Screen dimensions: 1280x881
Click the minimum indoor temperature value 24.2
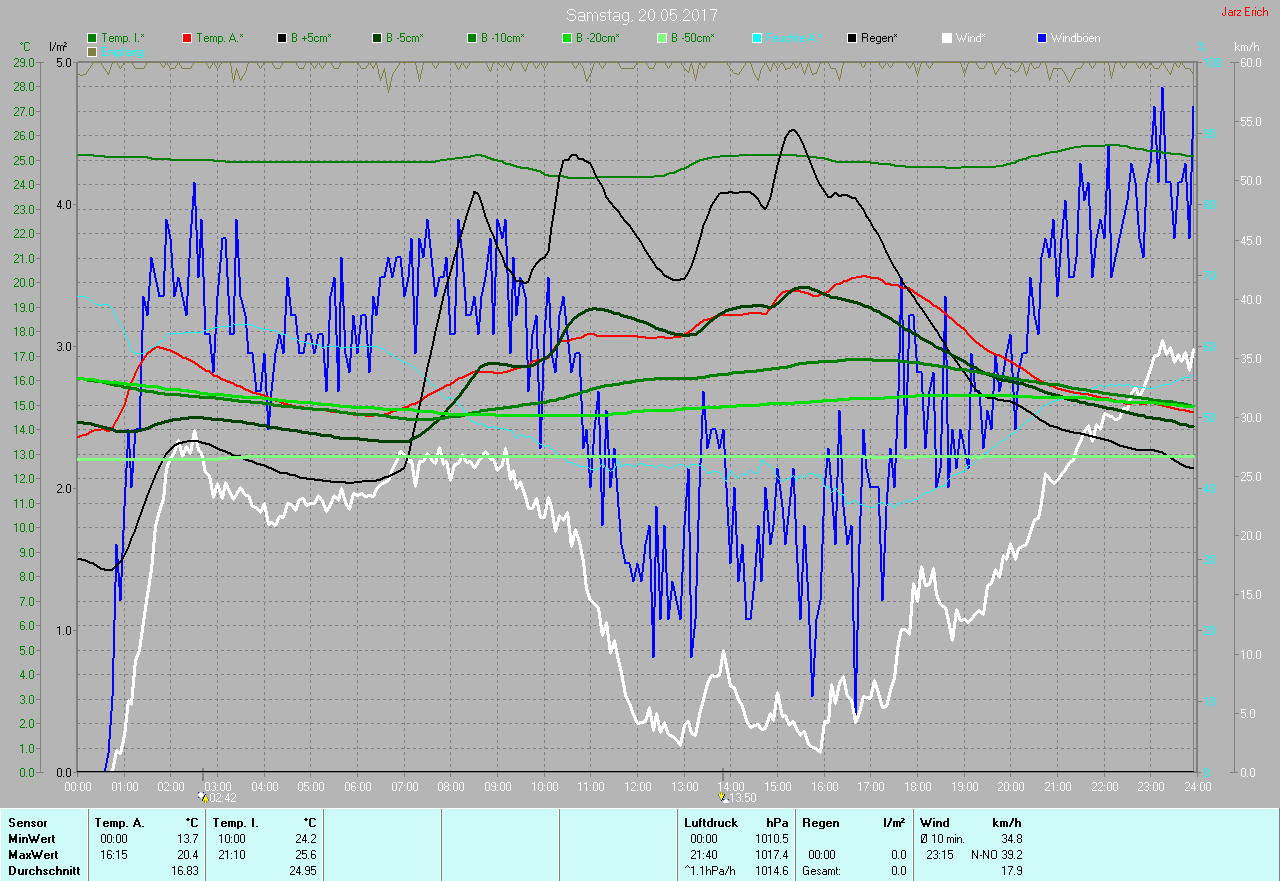[x=304, y=839]
